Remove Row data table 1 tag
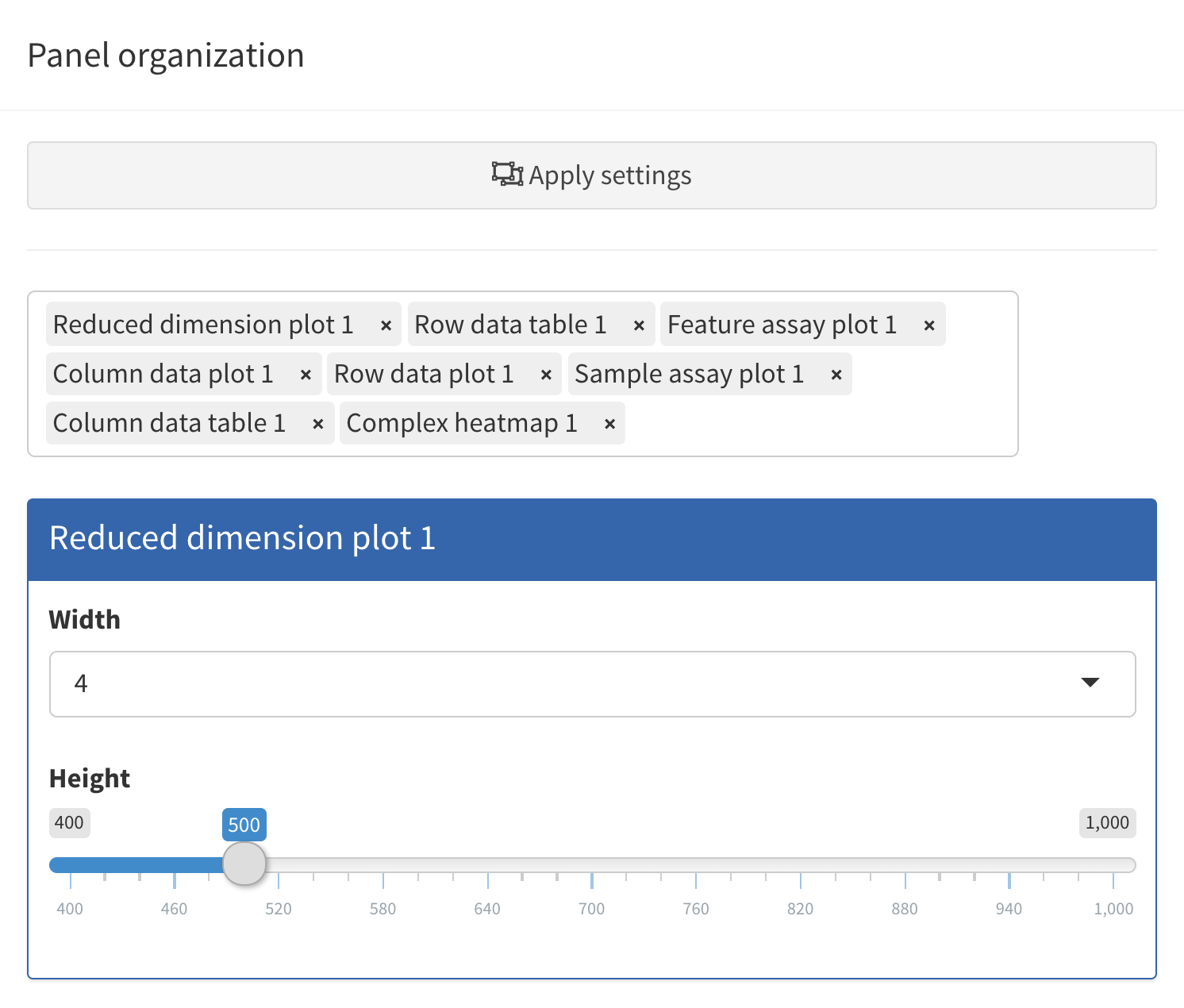This screenshot has width=1184, height=1008. tap(639, 325)
